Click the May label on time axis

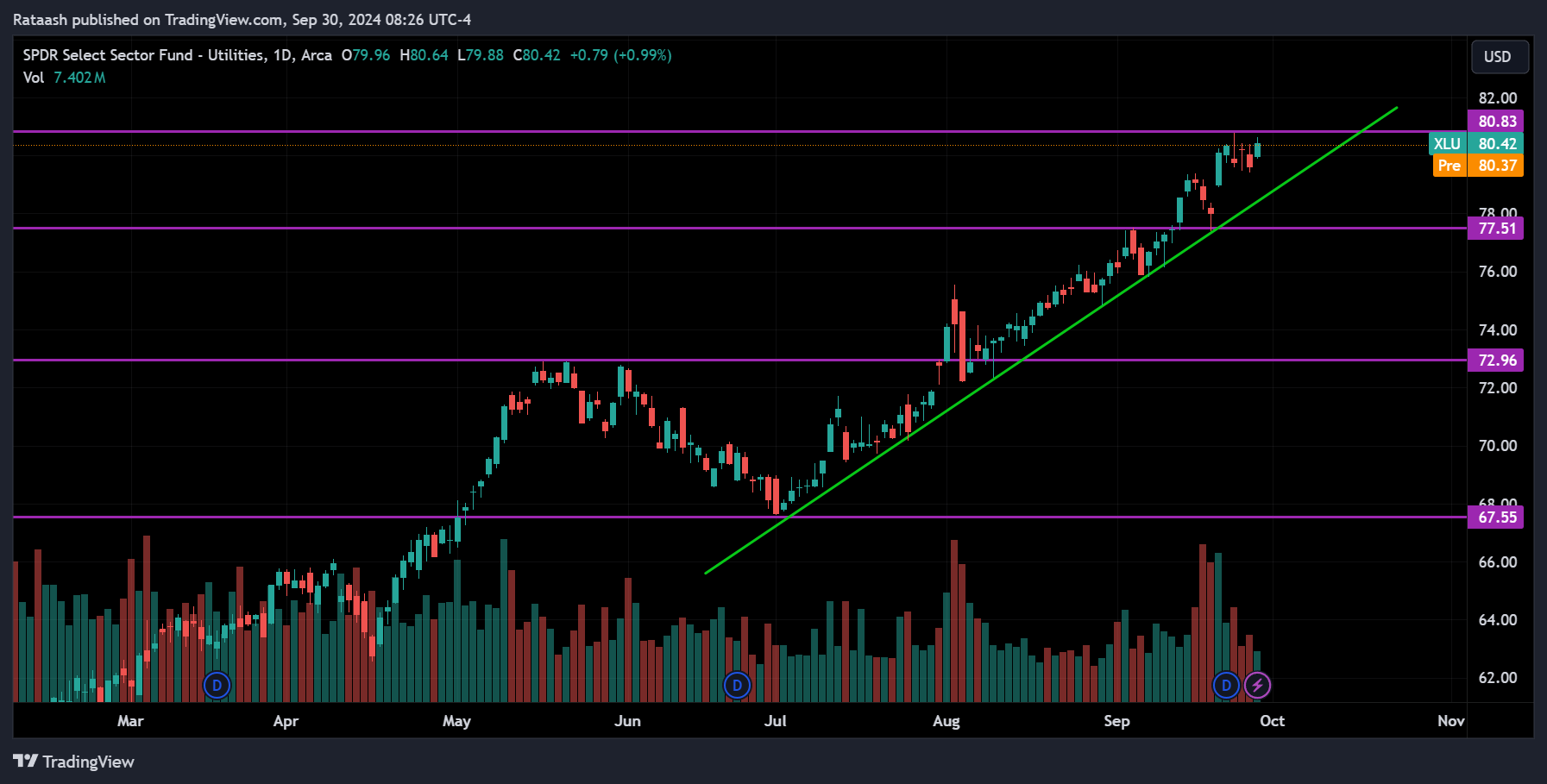point(456,721)
